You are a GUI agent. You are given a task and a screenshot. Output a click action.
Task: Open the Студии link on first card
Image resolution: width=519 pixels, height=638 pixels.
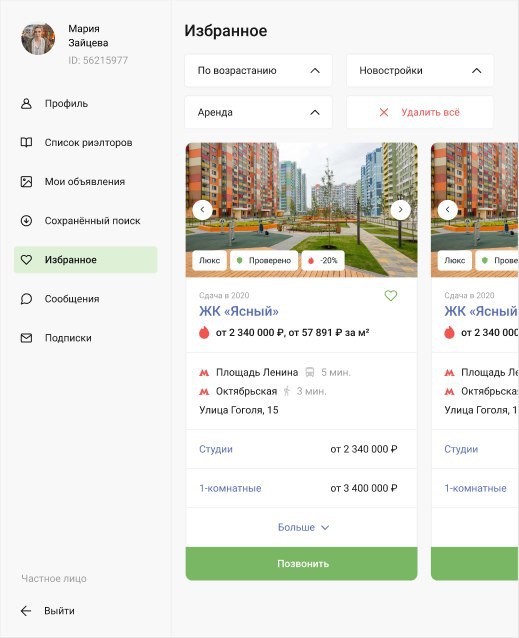pyautogui.click(x=216, y=449)
